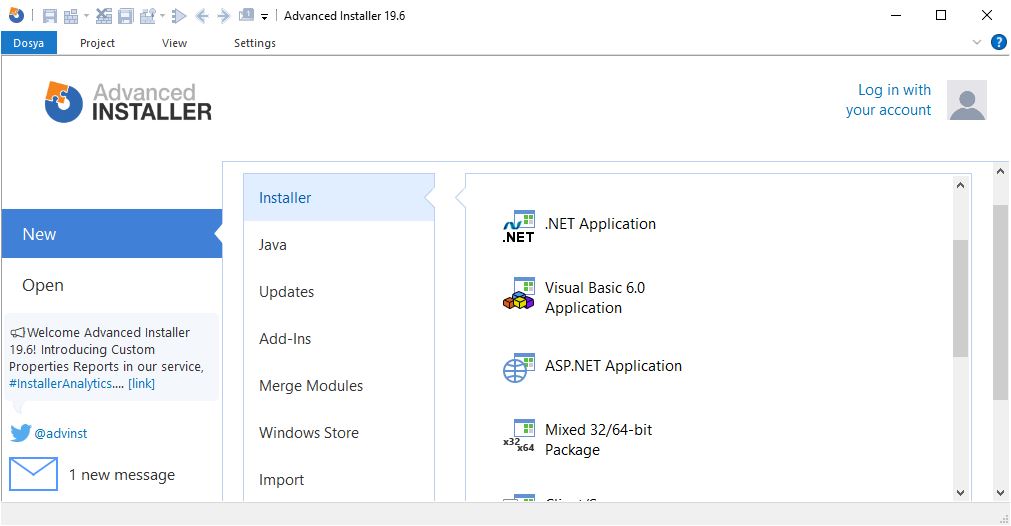Click the user avatar placeholder icon
The height and width of the screenshot is (526, 1011).
(x=967, y=100)
